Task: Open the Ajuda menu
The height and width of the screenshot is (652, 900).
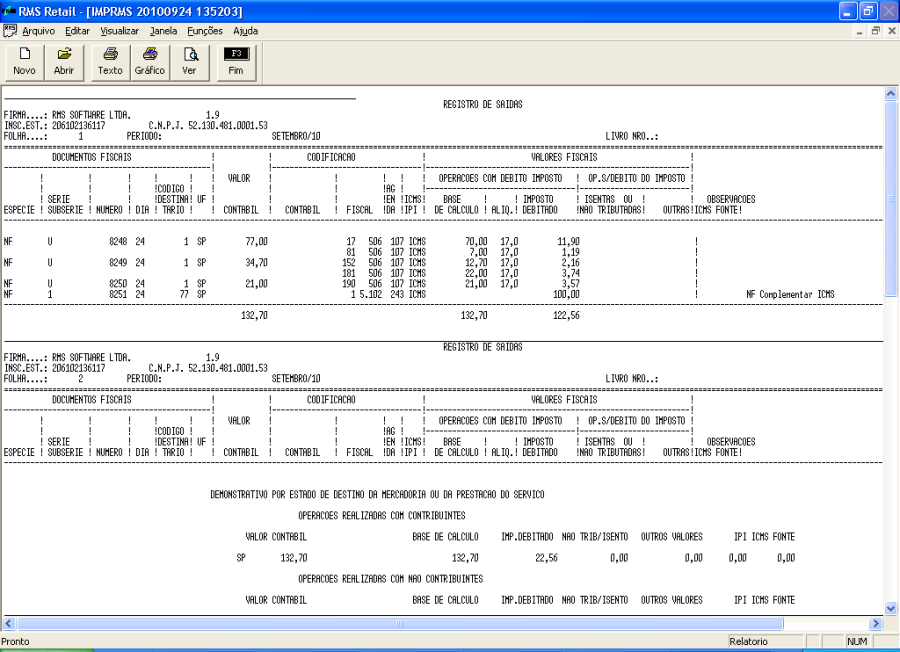Action: (245, 31)
